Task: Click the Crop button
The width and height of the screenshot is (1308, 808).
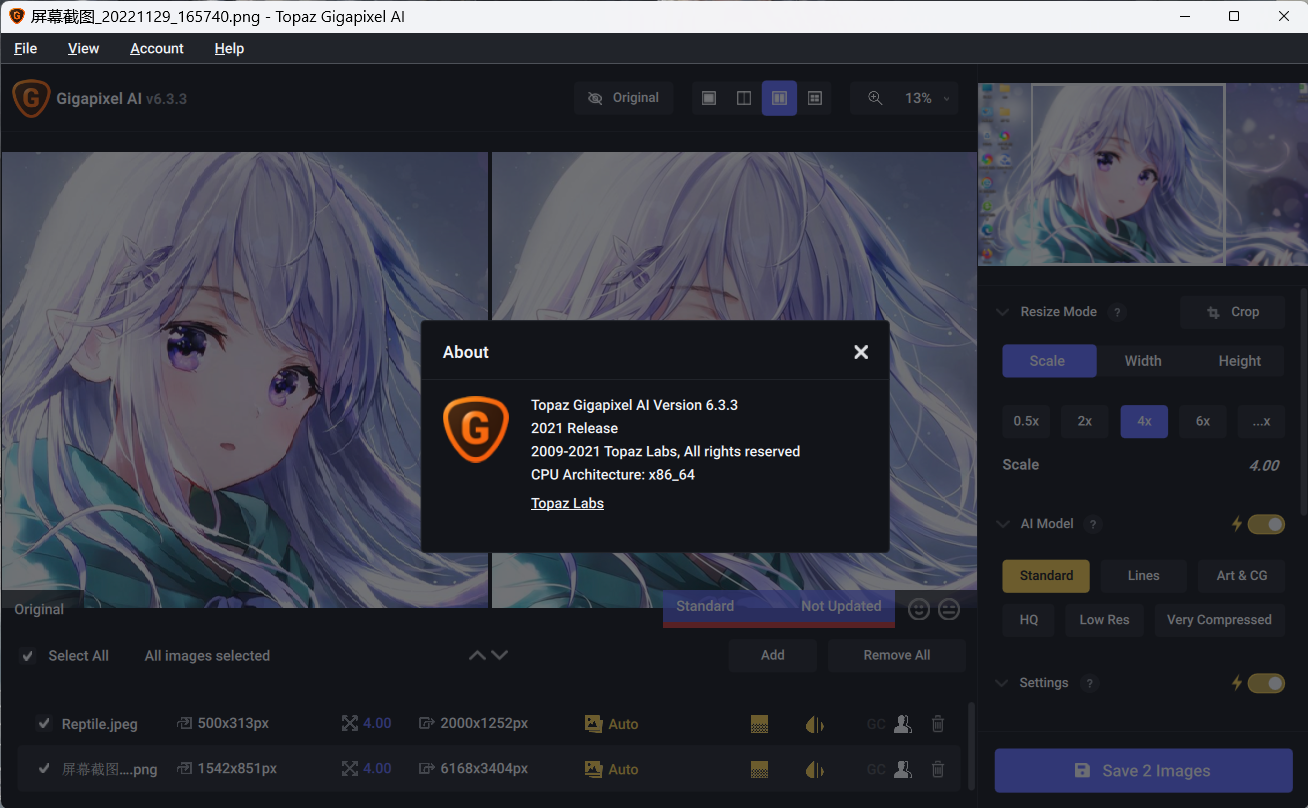Action: click(x=1232, y=312)
